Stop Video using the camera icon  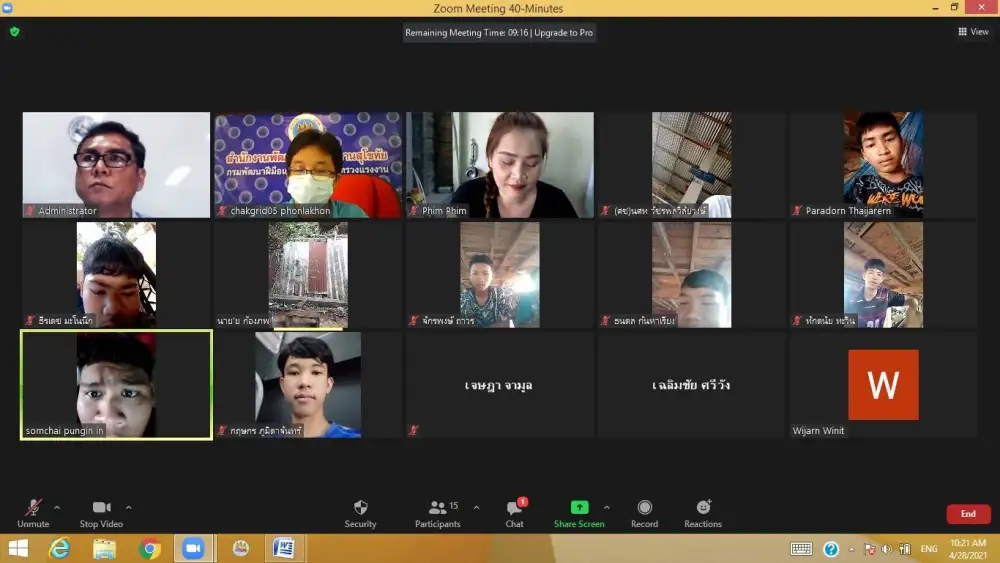point(101,508)
